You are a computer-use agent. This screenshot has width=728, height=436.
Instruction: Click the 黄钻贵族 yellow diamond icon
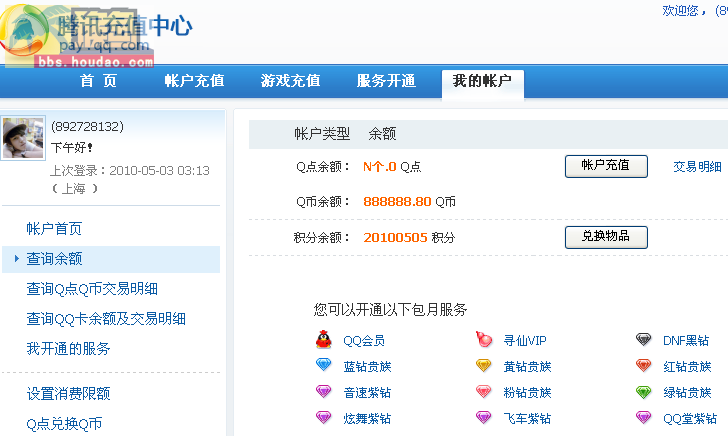point(483,365)
